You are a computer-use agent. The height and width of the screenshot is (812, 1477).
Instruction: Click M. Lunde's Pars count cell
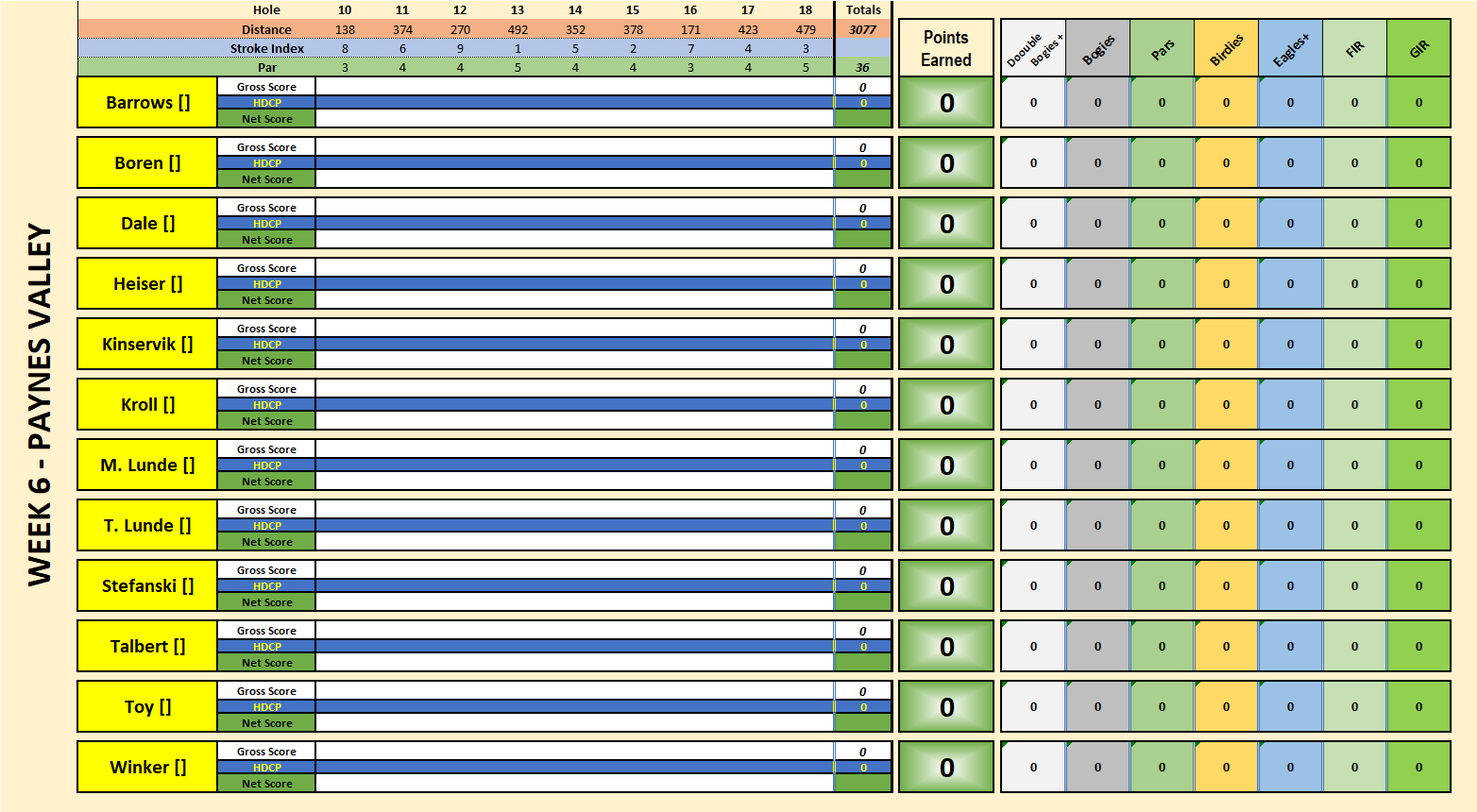point(1162,465)
